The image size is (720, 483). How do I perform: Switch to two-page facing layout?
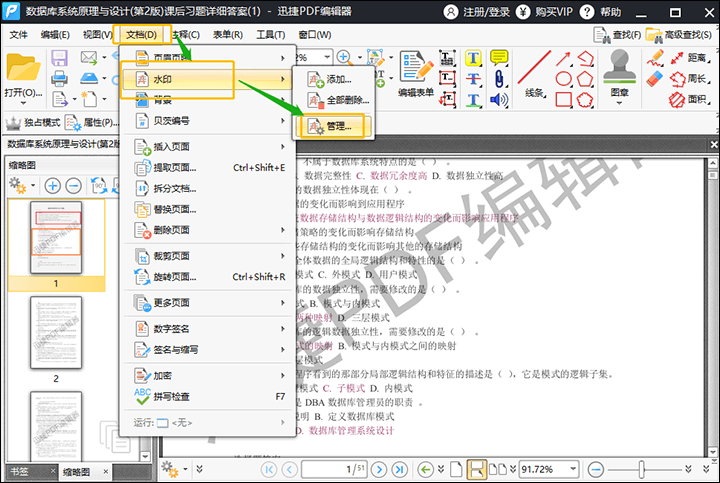pos(498,469)
